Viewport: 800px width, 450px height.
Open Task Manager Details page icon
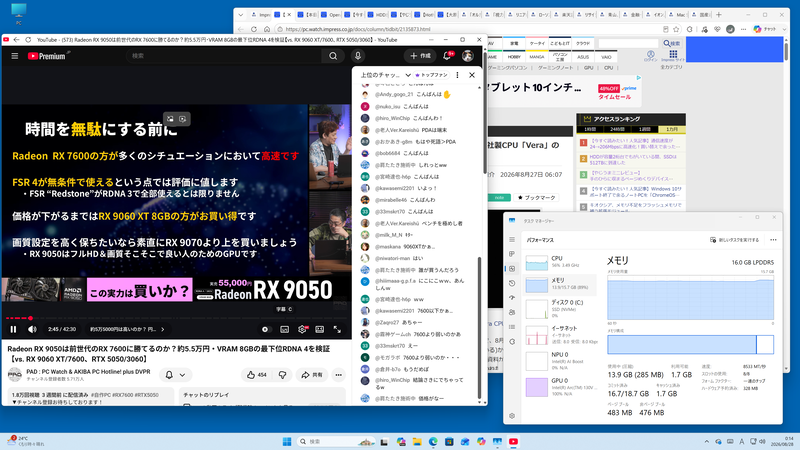point(512,327)
